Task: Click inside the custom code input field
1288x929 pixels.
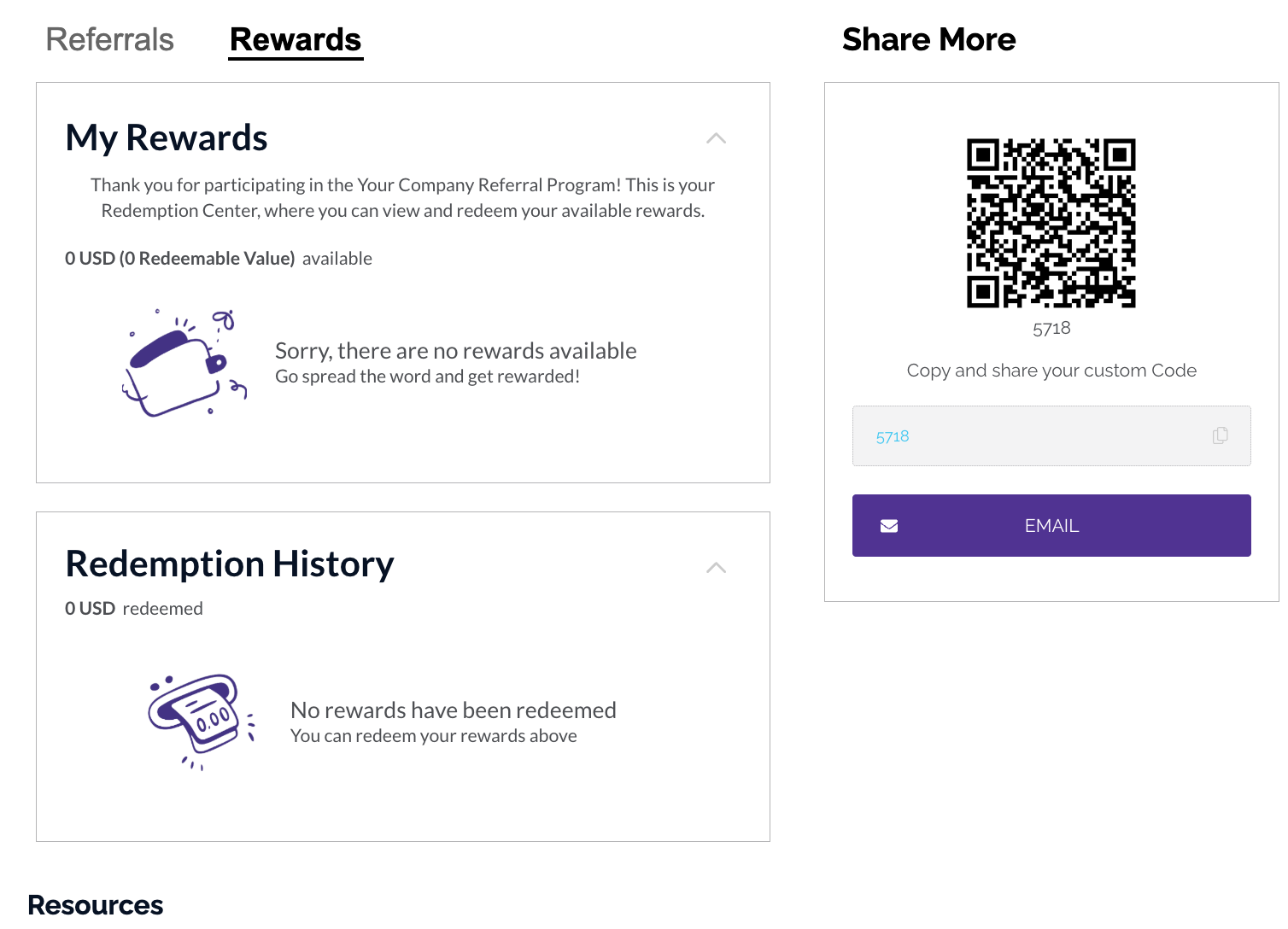Action: (x=1025, y=436)
